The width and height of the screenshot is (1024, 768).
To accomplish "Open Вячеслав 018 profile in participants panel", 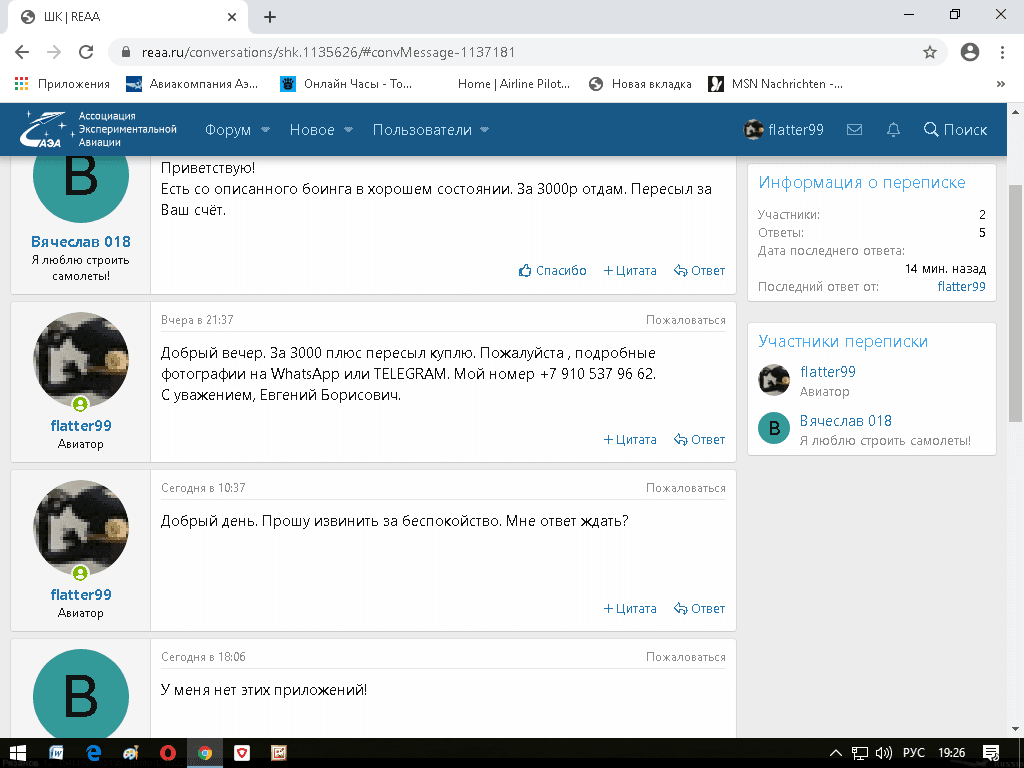I will point(845,421).
